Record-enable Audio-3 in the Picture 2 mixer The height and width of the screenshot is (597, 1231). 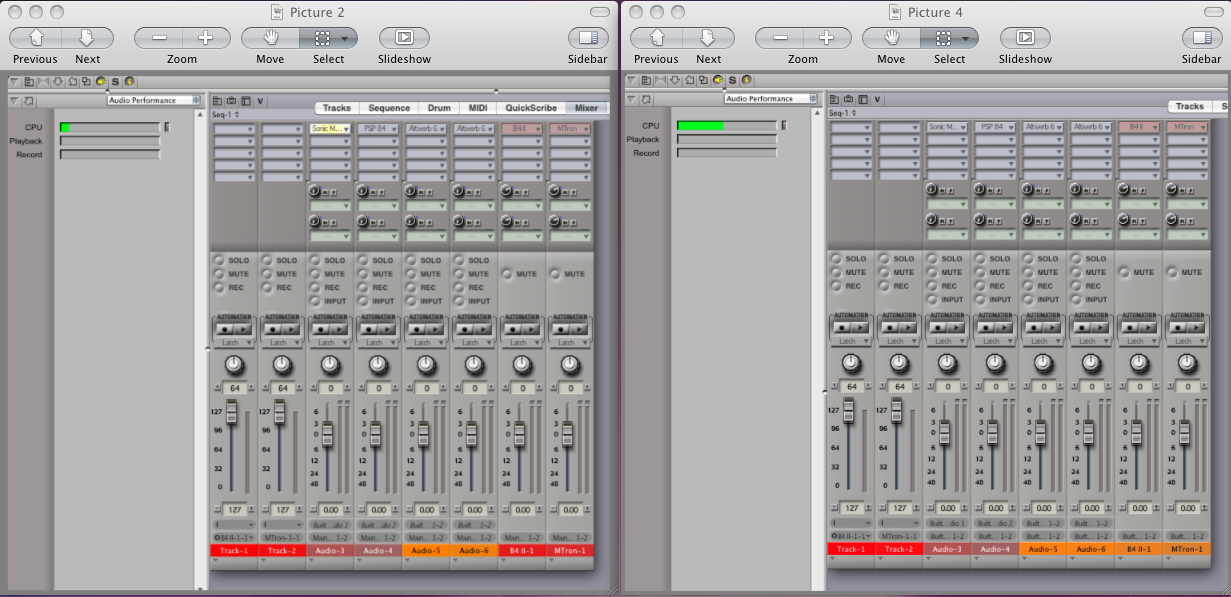tap(315, 287)
